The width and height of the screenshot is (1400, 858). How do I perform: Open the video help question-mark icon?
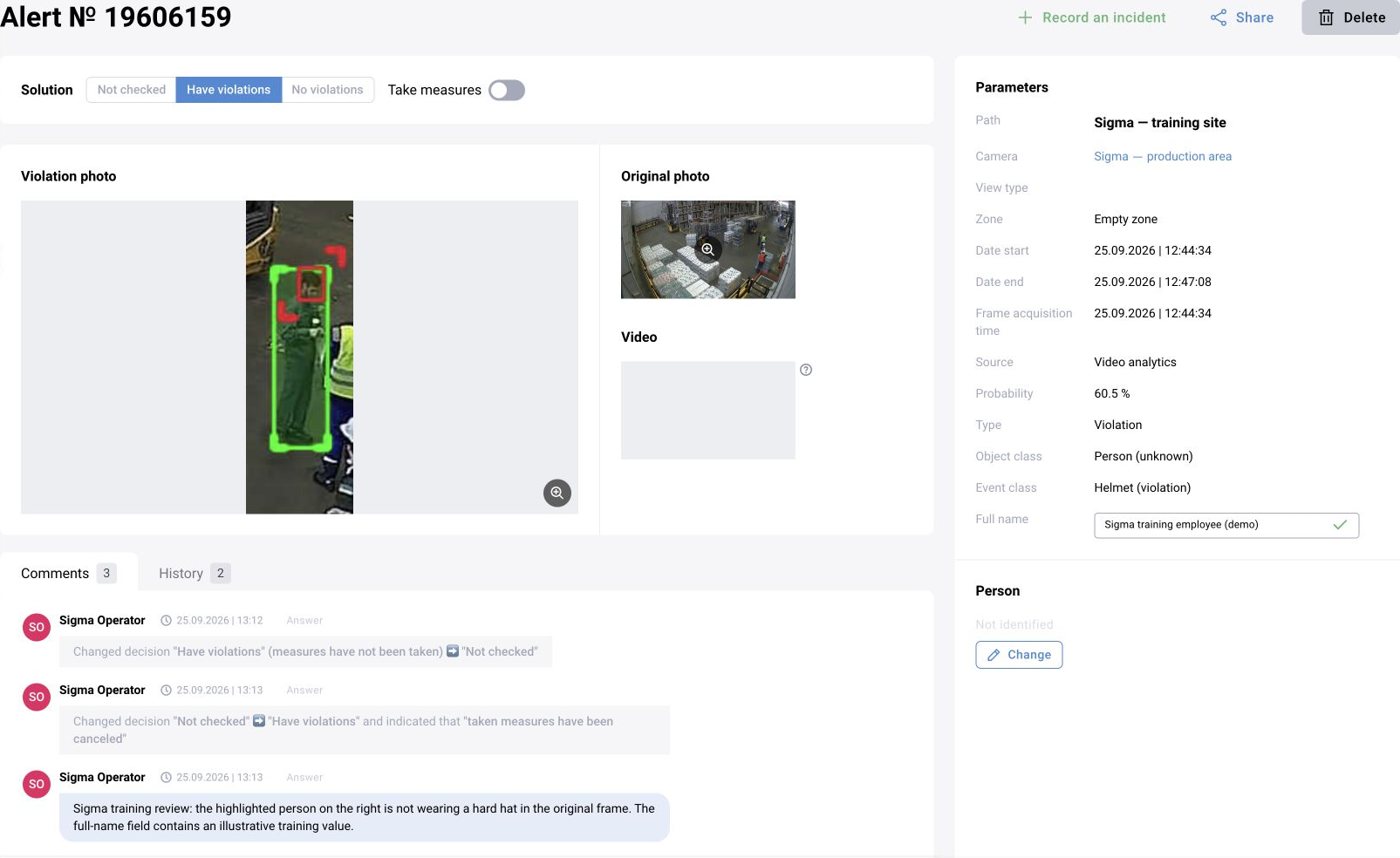click(806, 370)
